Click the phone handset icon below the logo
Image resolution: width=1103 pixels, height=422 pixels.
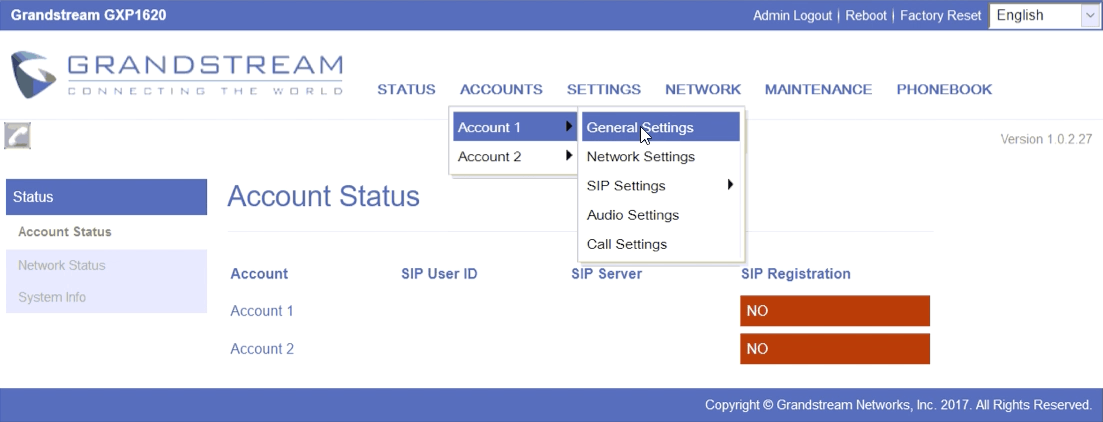18,135
